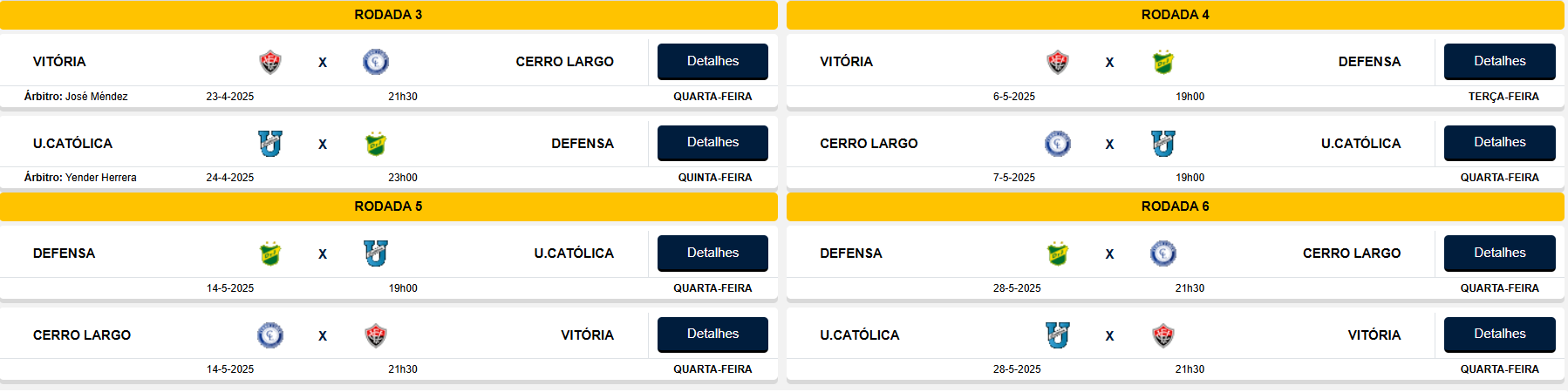Click Cerro Largo crest in Rodada 5
Screen dimensions: 1568x392
tap(270, 335)
